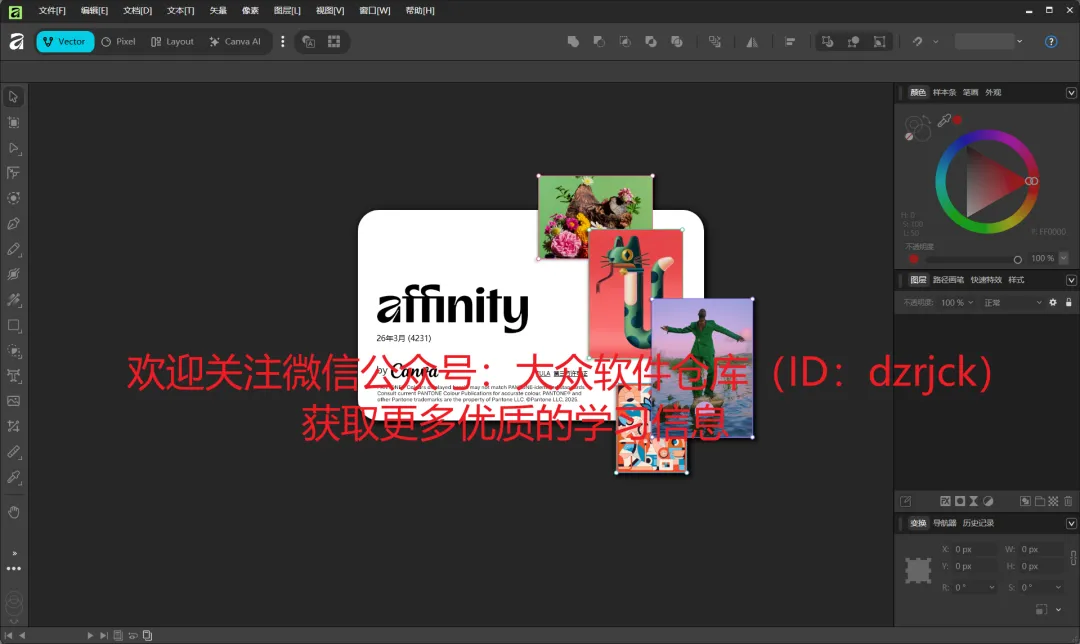Viewport: 1080px width, 644px height.
Task: Switch to the 样本条 tab
Action: pos(944,92)
